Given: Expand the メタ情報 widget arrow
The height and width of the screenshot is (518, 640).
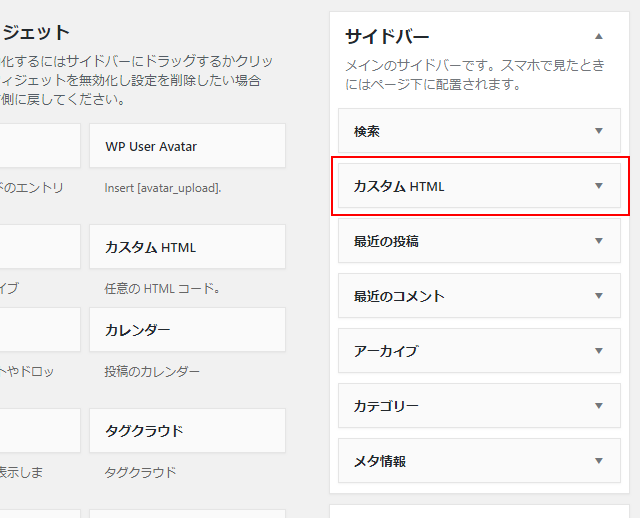Looking at the screenshot, I should tap(599, 461).
